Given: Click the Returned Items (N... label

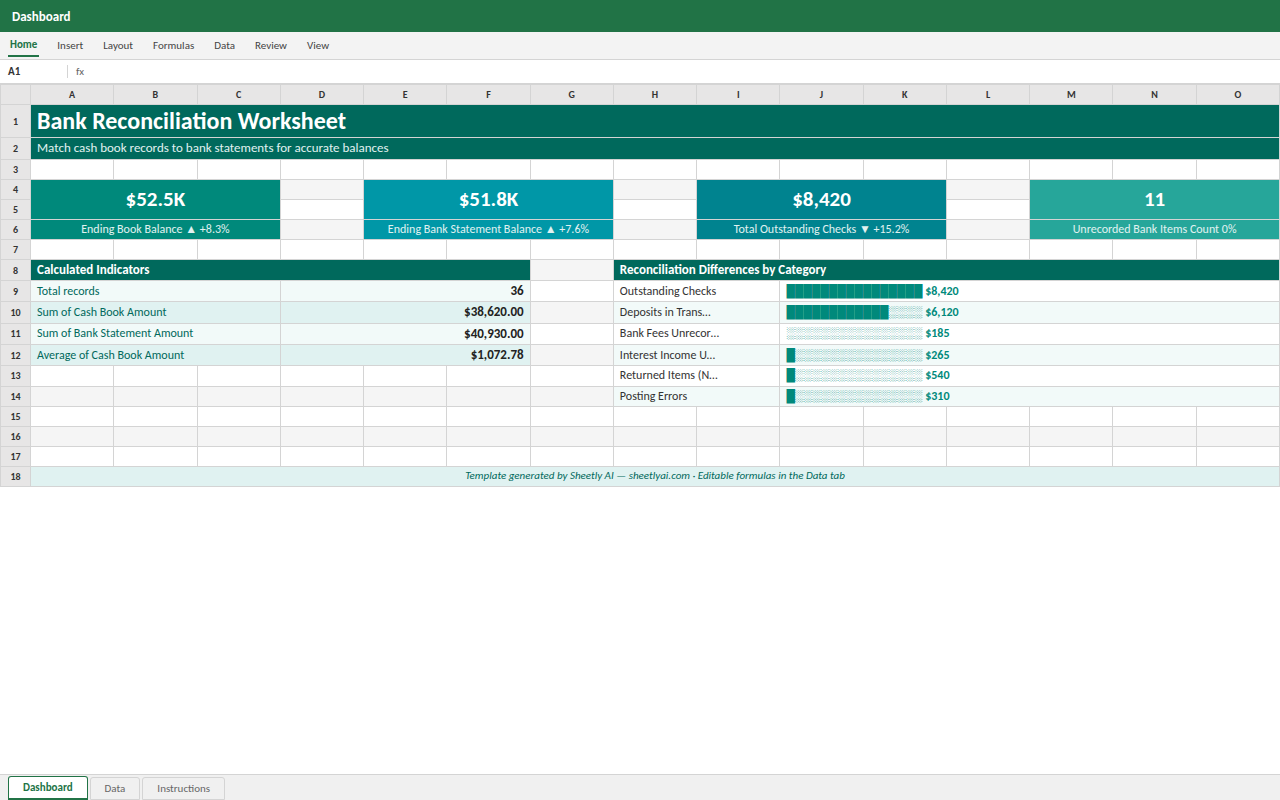Looking at the screenshot, I should pos(697,375).
